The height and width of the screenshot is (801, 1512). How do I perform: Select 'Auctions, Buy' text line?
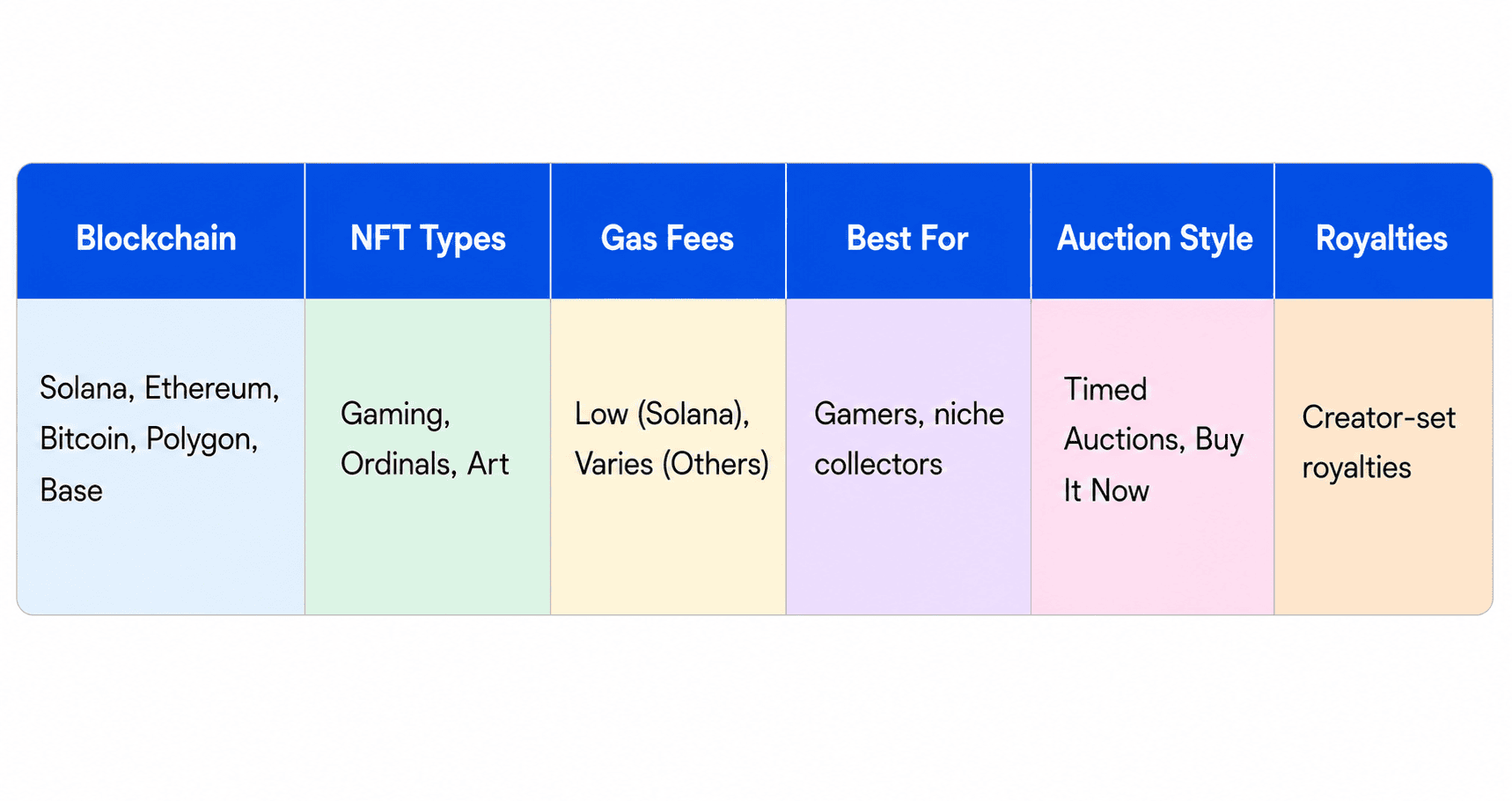[1154, 439]
